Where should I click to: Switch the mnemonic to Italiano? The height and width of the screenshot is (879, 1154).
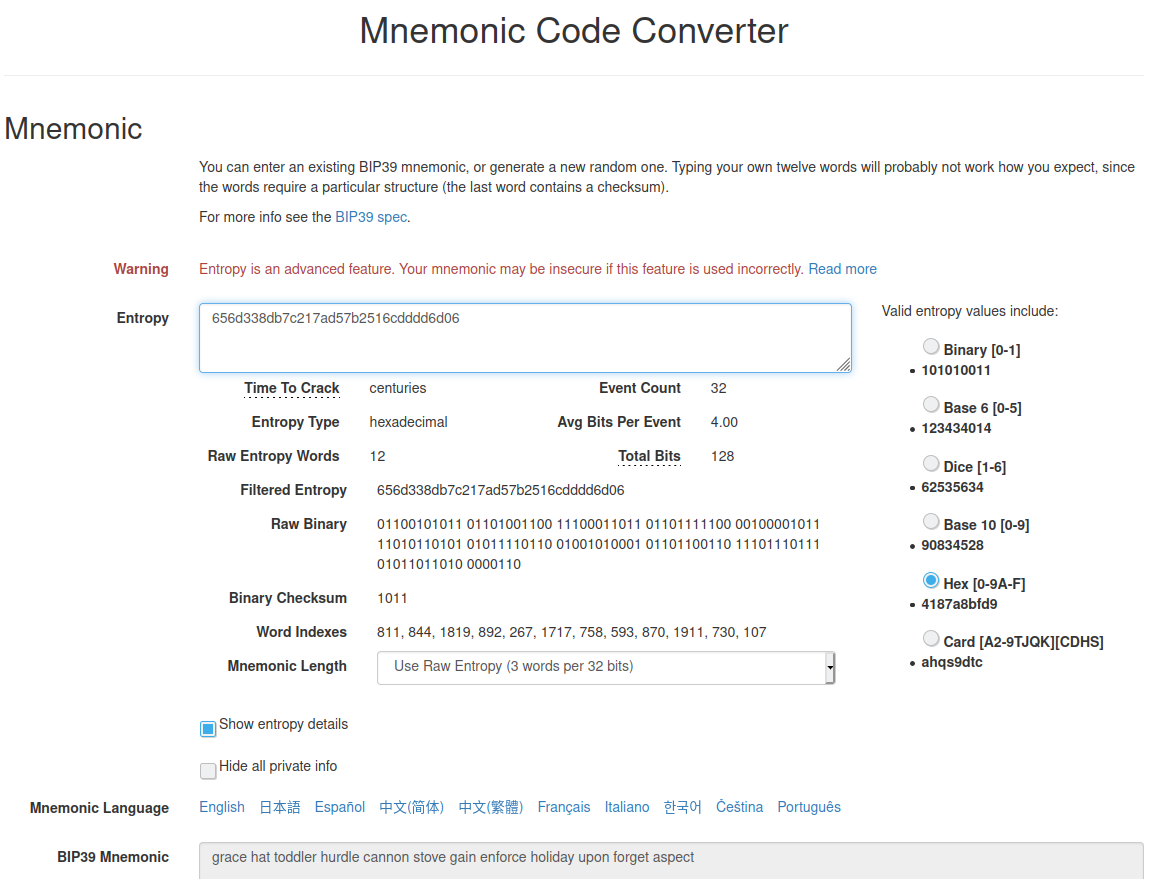[627, 807]
